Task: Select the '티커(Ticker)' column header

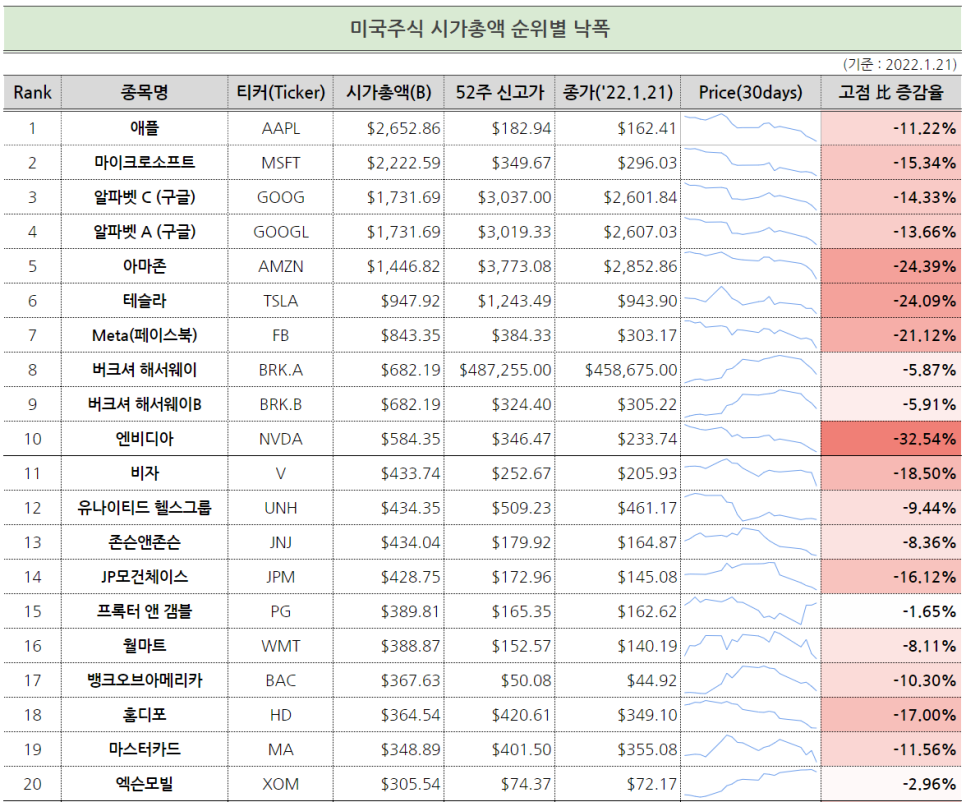Action: pos(281,92)
